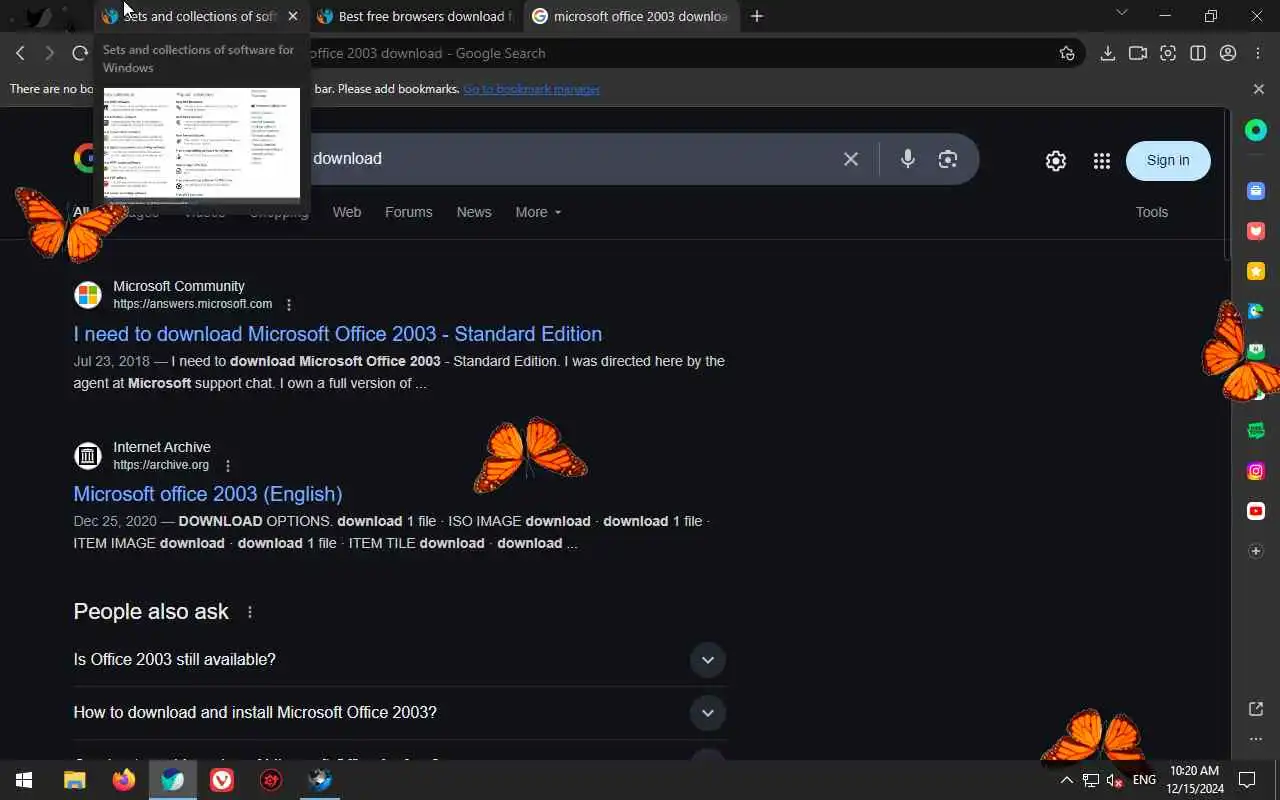This screenshot has width=1280, height=800.
Task: Open Instagram in the sidebar
Action: coord(1256,471)
